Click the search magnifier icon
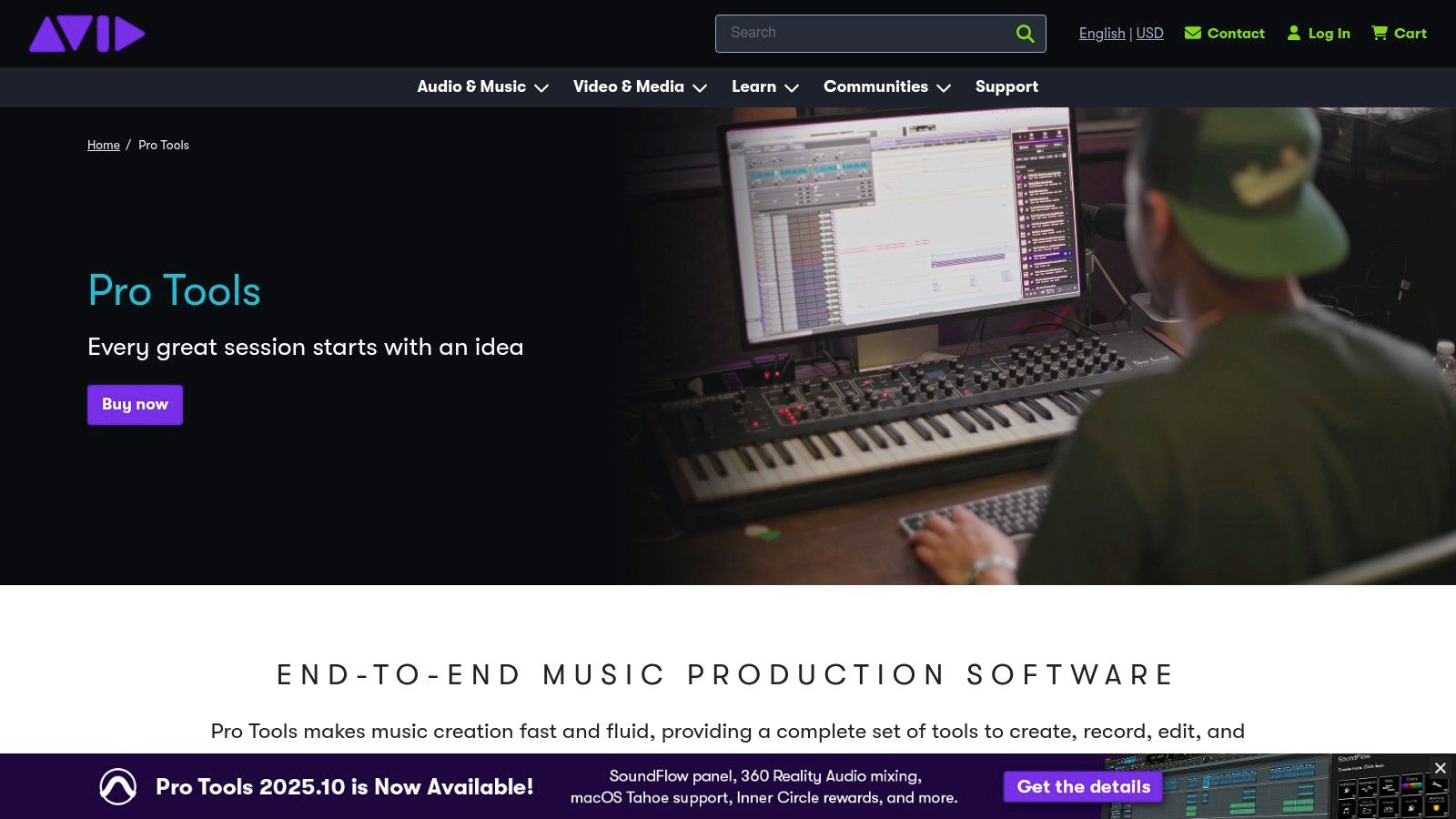The width and height of the screenshot is (1456, 819). click(1025, 33)
